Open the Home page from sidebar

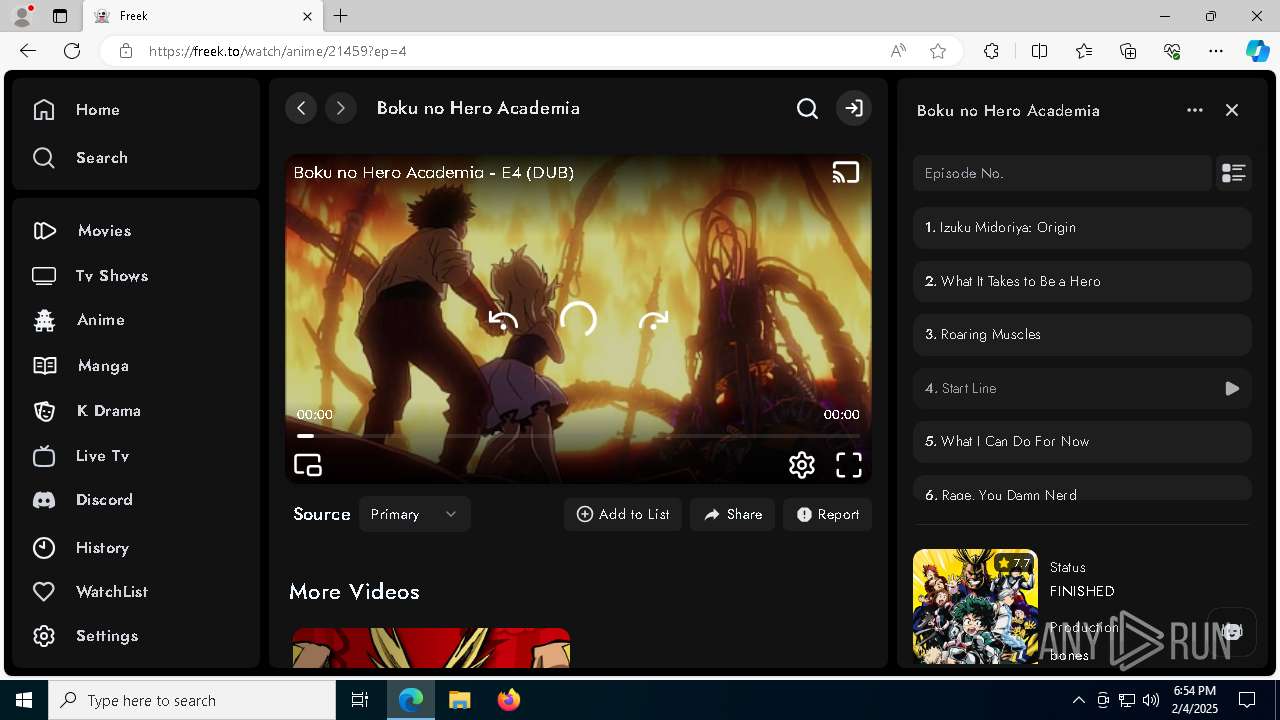click(x=76, y=110)
